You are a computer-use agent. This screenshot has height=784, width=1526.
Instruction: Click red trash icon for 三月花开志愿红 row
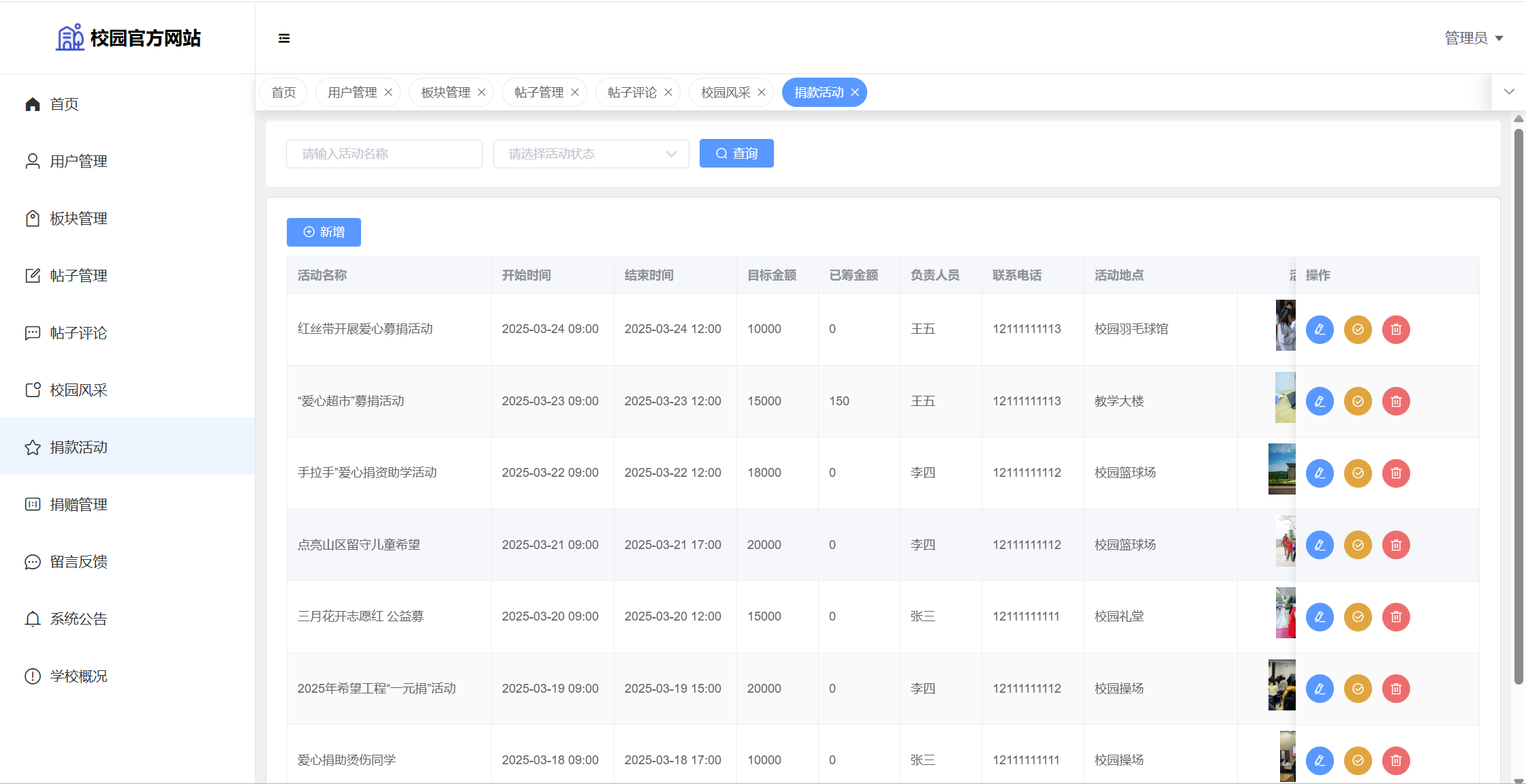click(1395, 617)
